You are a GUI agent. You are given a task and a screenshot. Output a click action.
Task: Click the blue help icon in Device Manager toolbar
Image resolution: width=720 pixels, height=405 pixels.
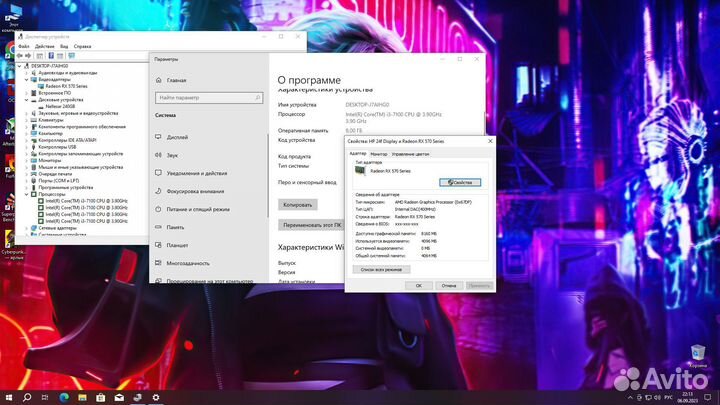point(51,56)
